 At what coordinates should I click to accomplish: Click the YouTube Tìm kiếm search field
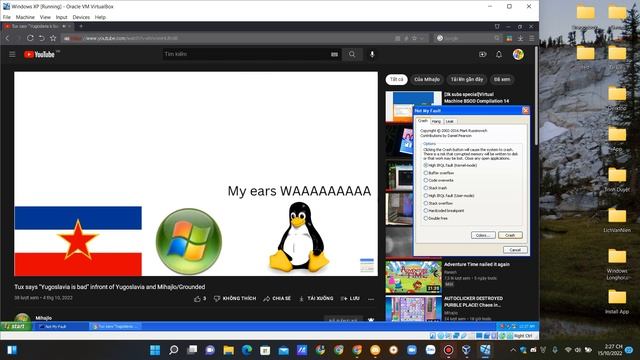246,54
